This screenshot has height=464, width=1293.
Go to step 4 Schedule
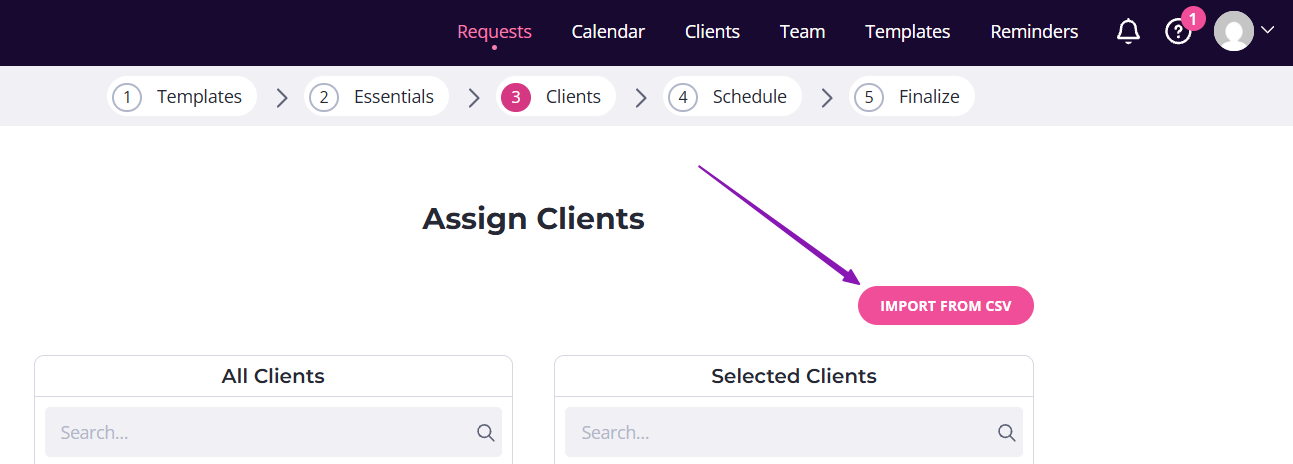732,97
